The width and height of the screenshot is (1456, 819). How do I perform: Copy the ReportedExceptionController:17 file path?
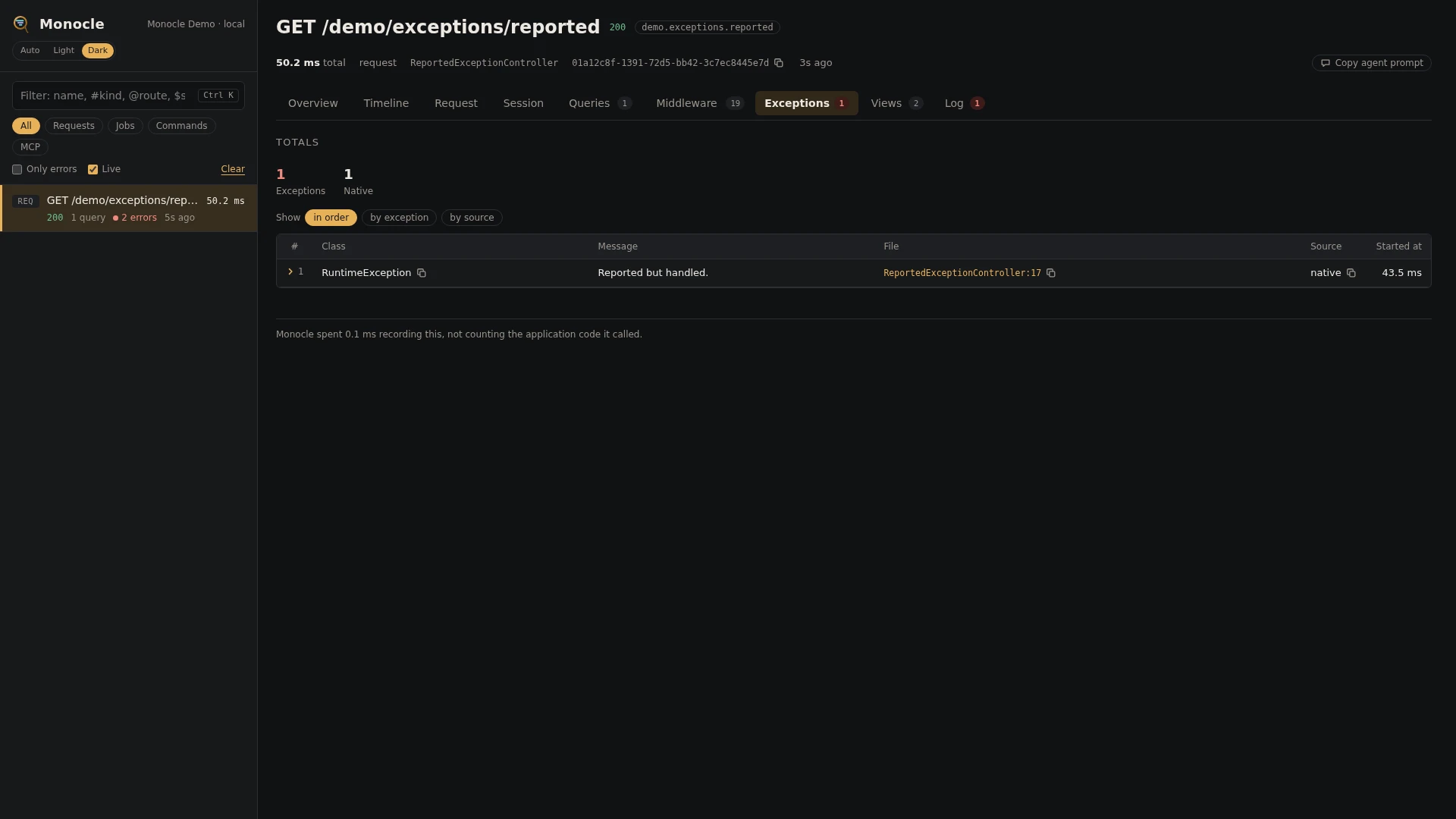pyautogui.click(x=1051, y=273)
